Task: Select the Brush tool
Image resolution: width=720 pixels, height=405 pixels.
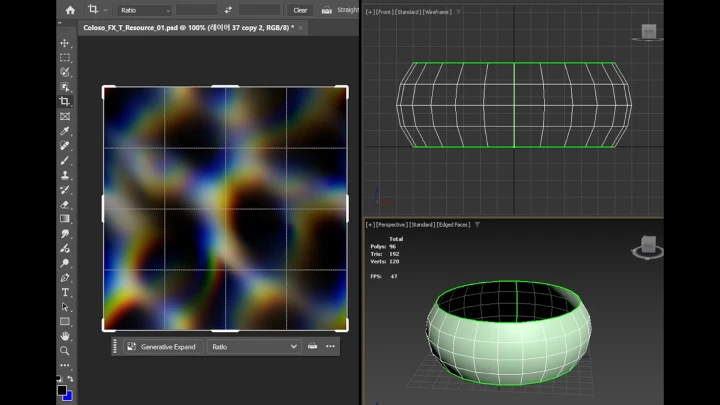Action: [x=65, y=160]
